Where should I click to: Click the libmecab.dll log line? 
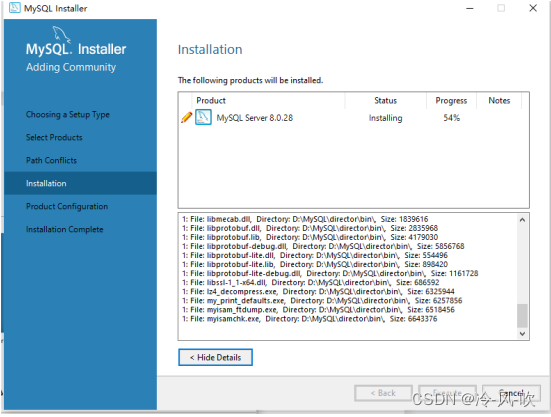(305, 219)
